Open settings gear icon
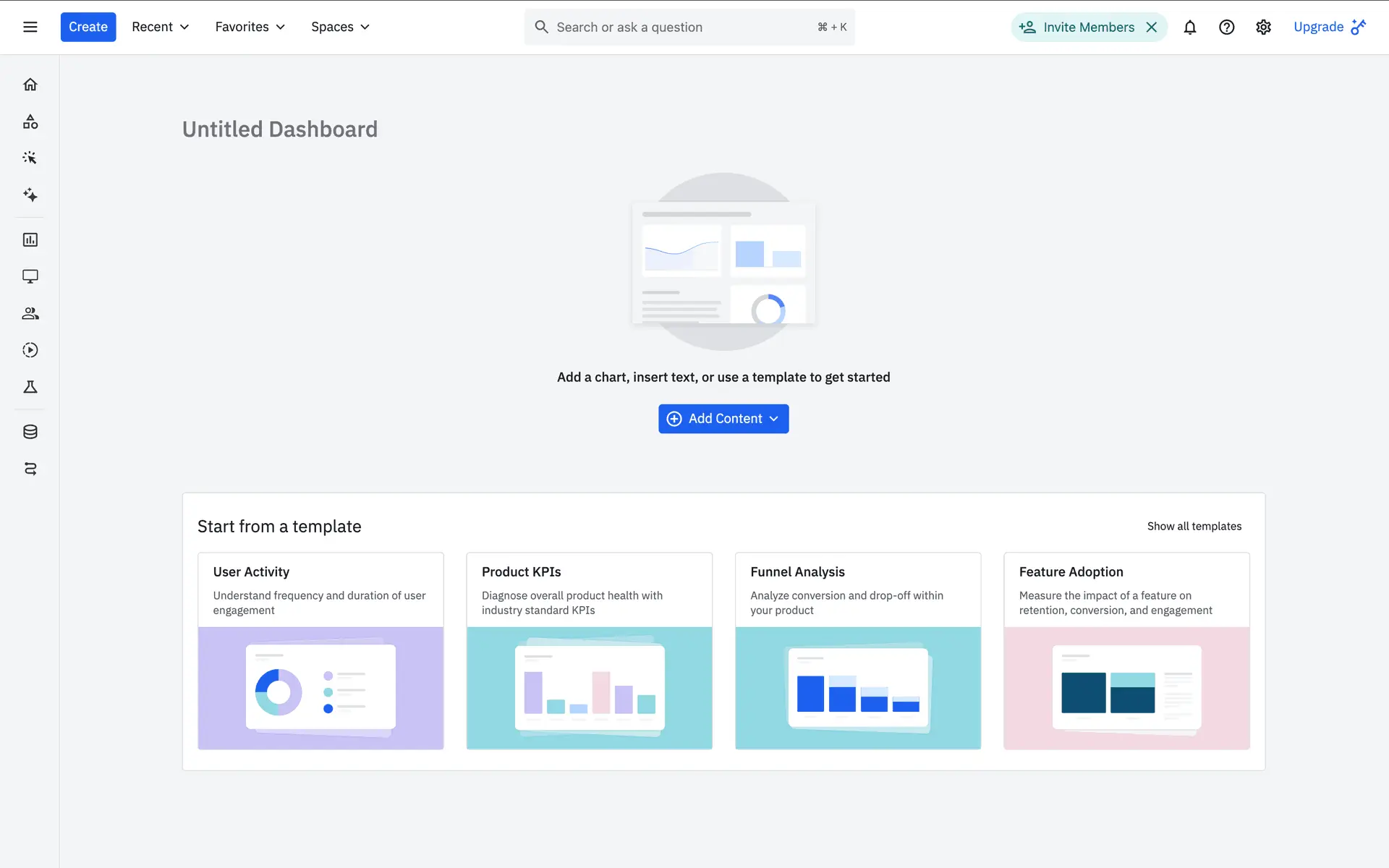Viewport: 1389px width, 868px height. [x=1263, y=27]
